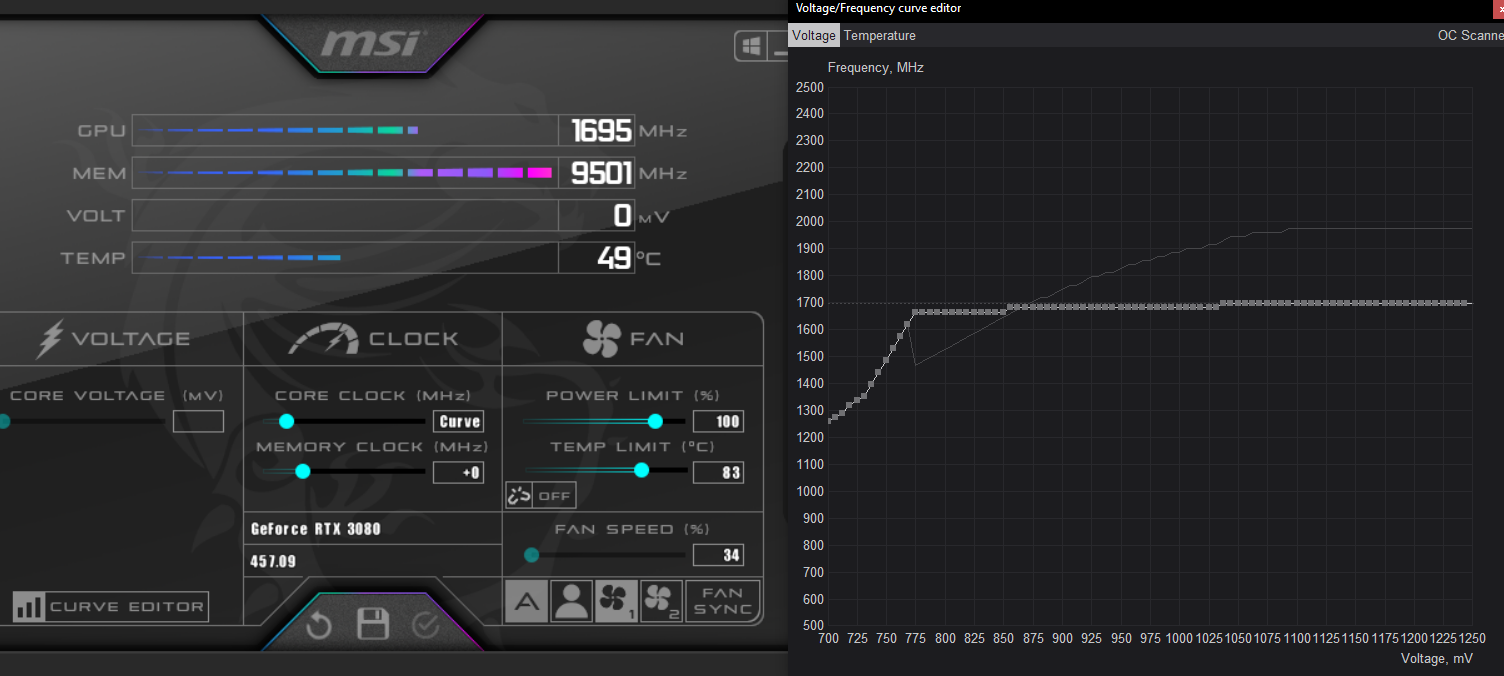Click the temperature reading '49'
The height and width of the screenshot is (676, 1504).
tap(614, 258)
